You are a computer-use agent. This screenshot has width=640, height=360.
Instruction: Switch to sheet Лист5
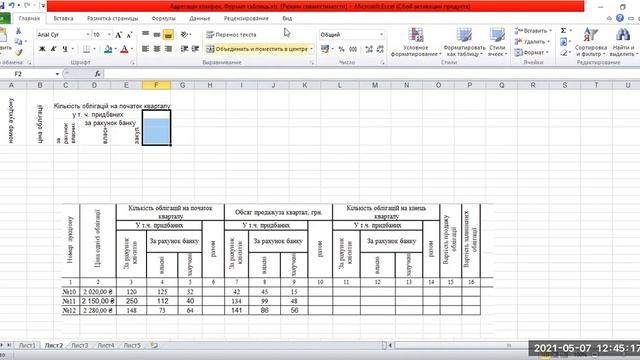pyautogui.click(x=132, y=345)
